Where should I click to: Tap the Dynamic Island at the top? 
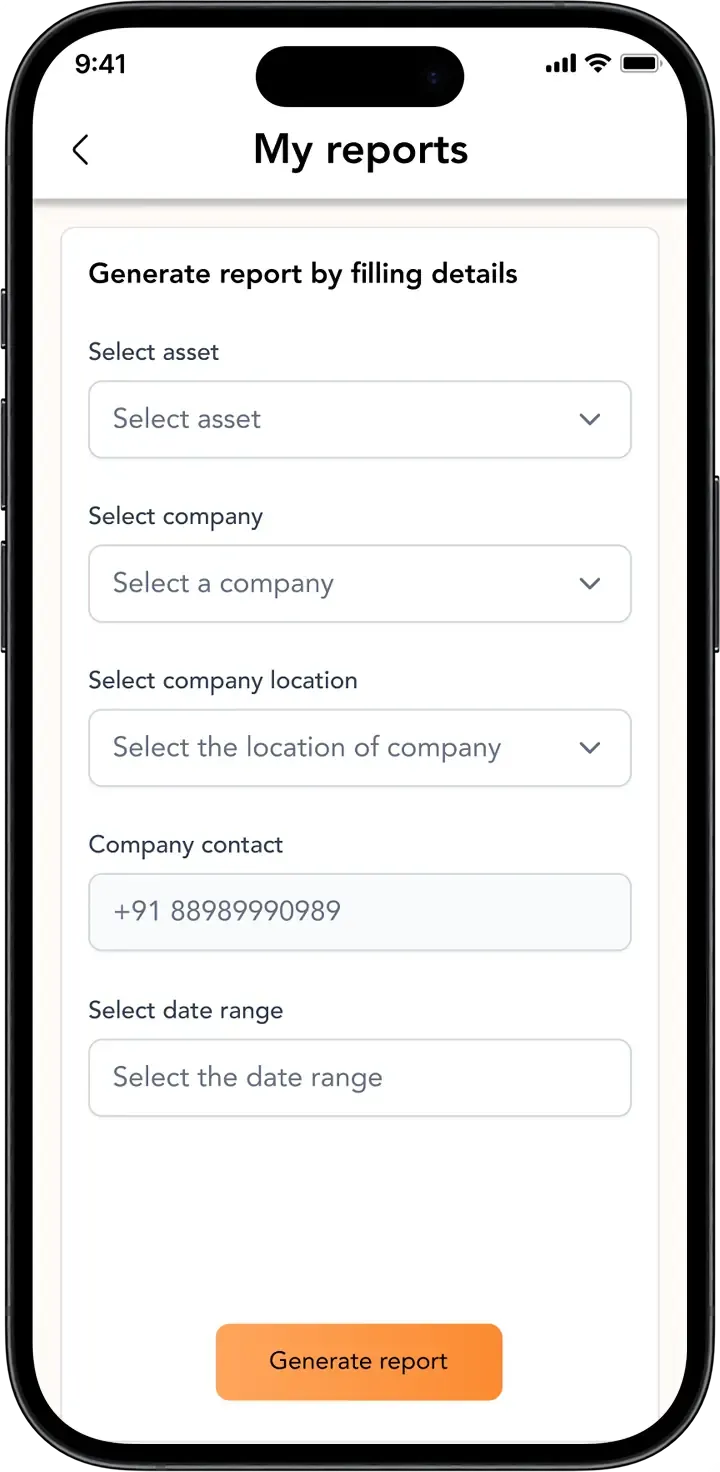pos(360,76)
